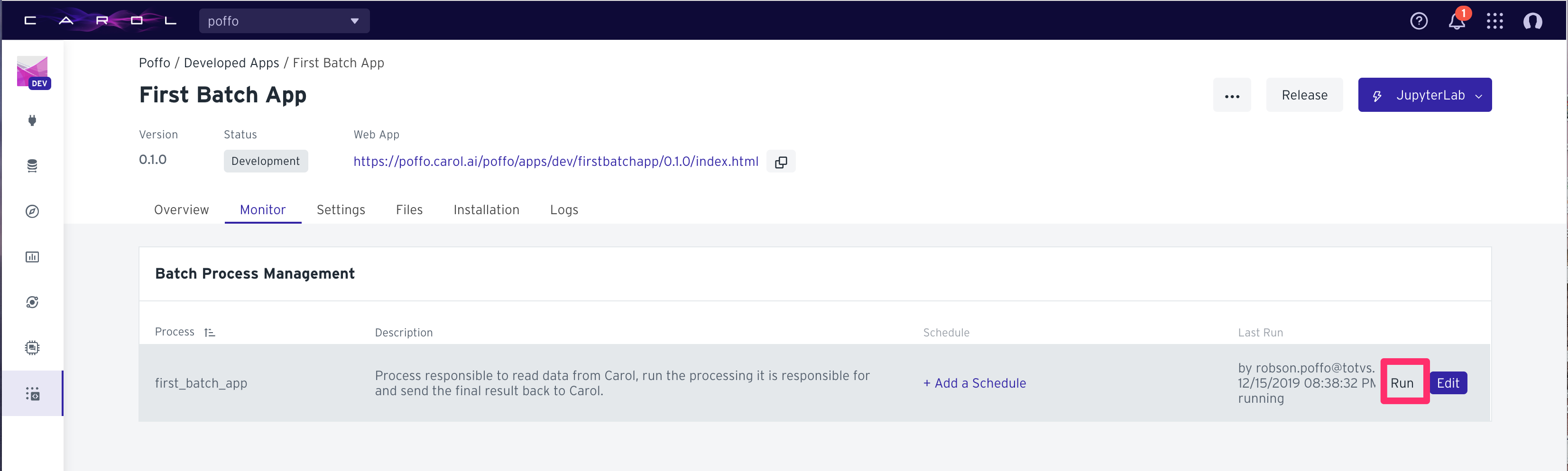The height and width of the screenshot is (471, 1568).
Task: Run the first_batch_app process
Action: [1402, 383]
